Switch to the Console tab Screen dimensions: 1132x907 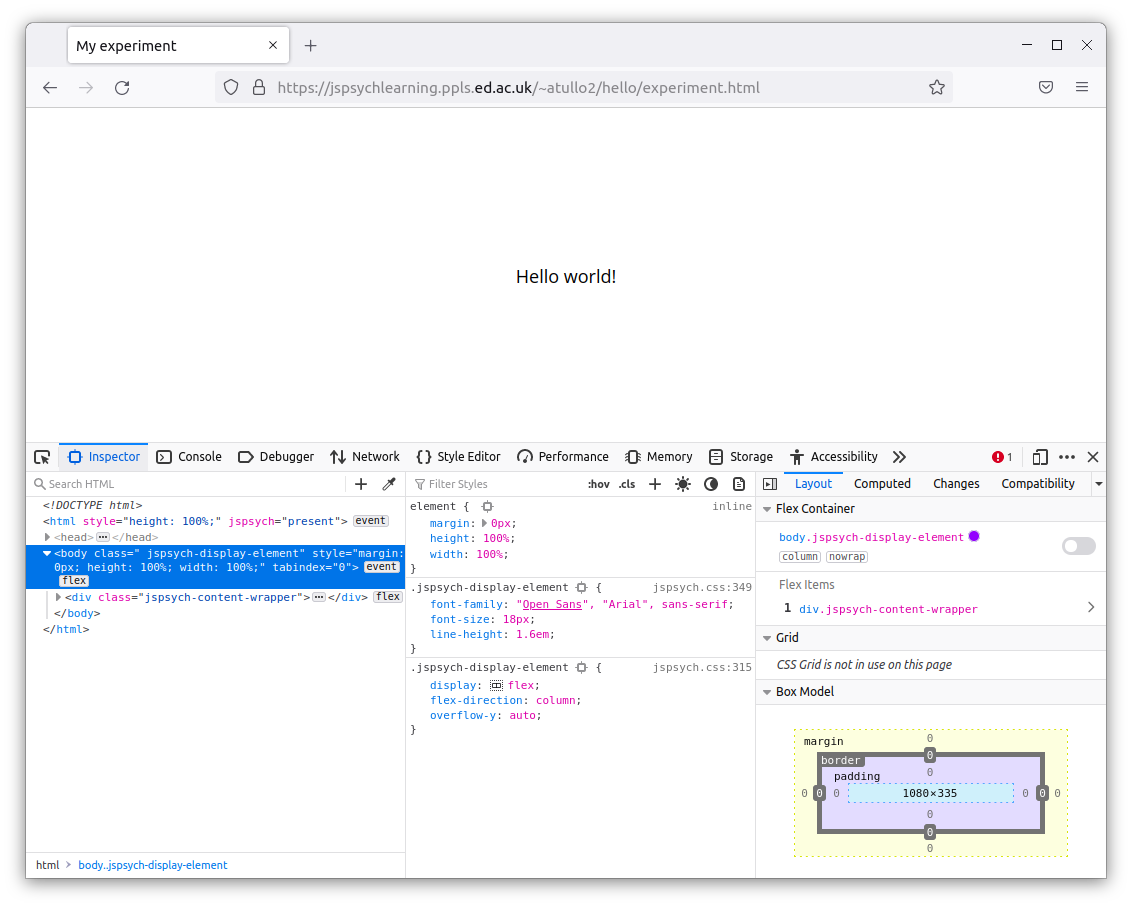click(189, 457)
